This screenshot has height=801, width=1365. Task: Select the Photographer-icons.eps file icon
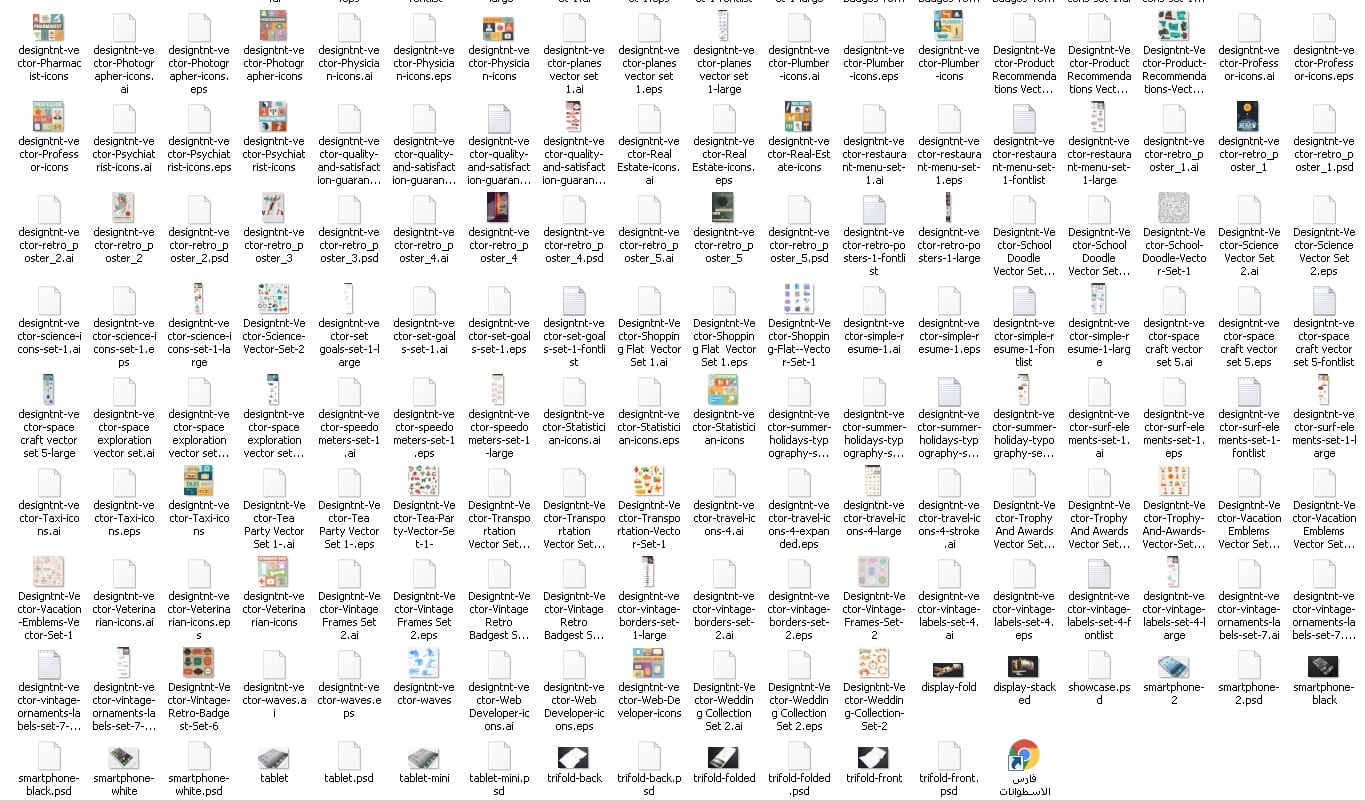(x=199, y=27)
